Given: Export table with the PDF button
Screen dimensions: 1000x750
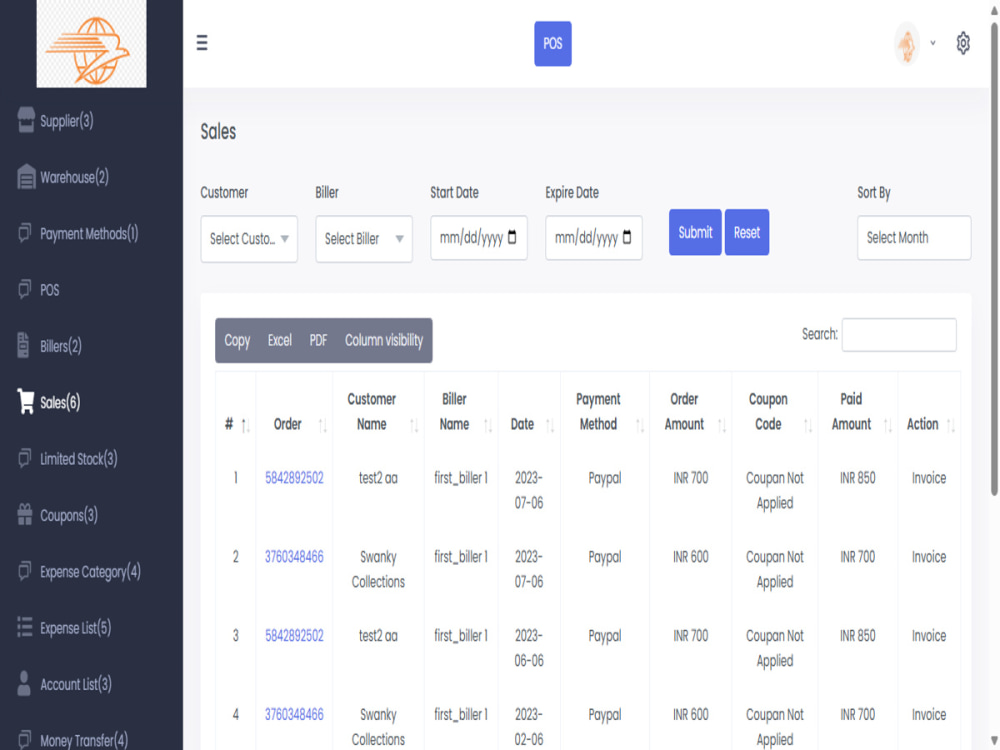Looking at the screenshot, I should point(318,340).
